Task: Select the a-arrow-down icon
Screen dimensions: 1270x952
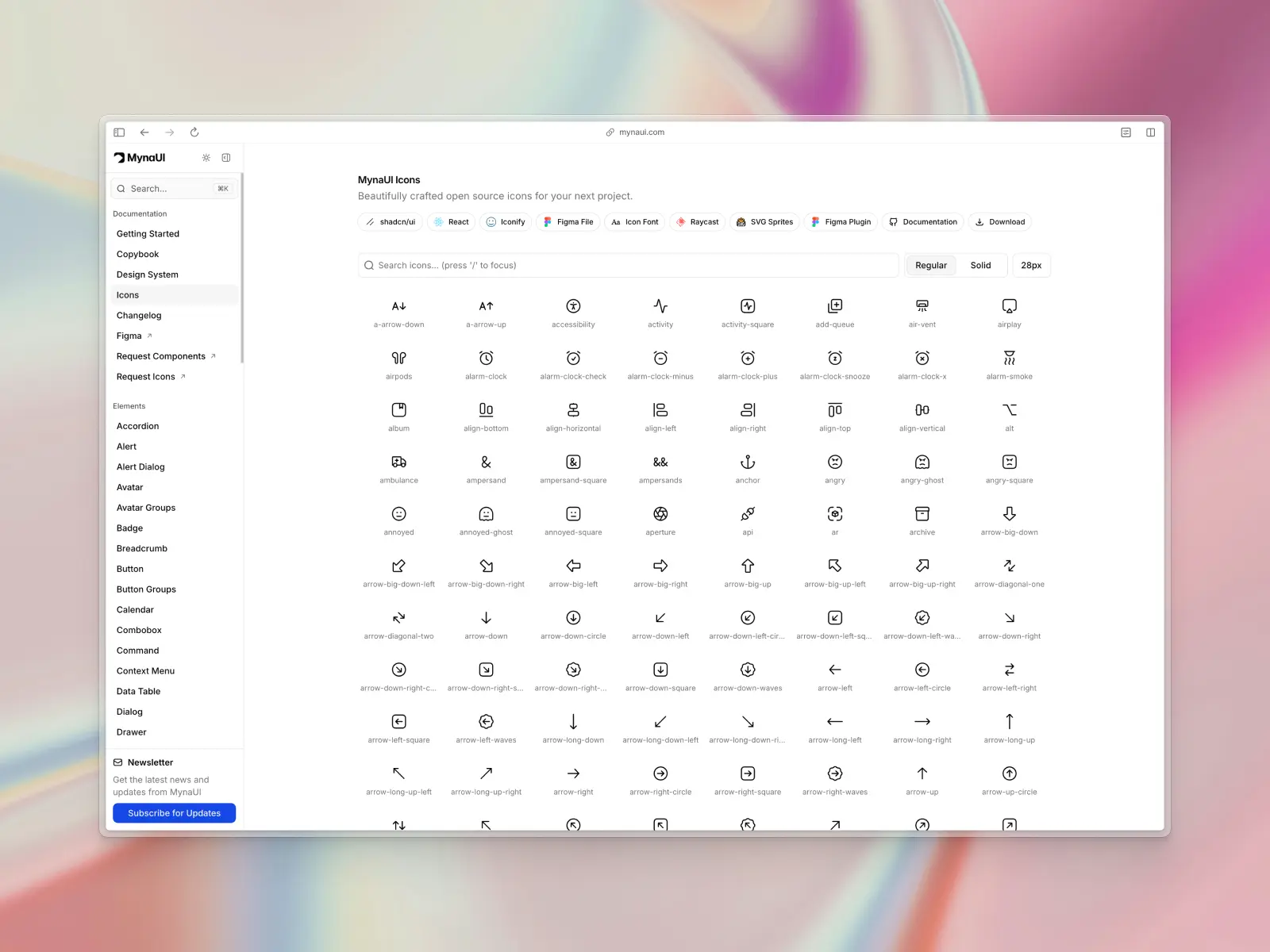Action: (x=398, y=306)
